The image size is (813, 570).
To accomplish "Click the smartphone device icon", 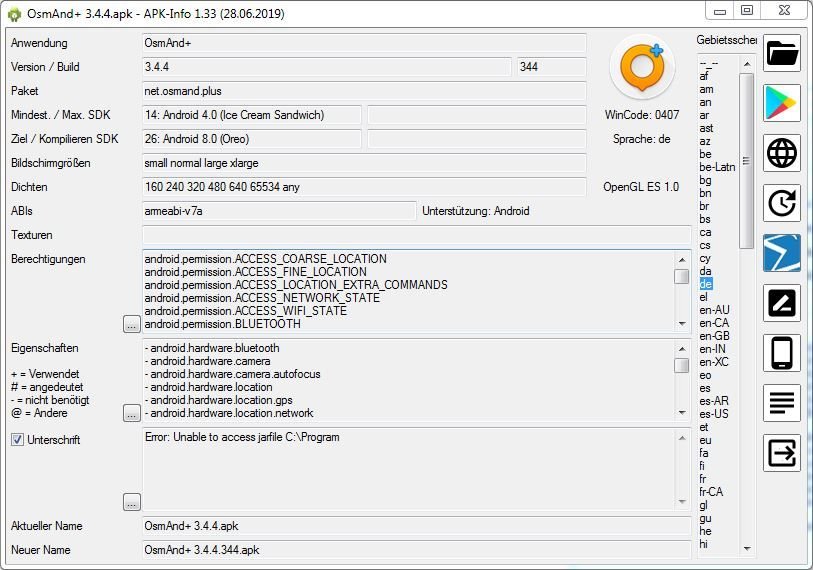I will point(782,353).
